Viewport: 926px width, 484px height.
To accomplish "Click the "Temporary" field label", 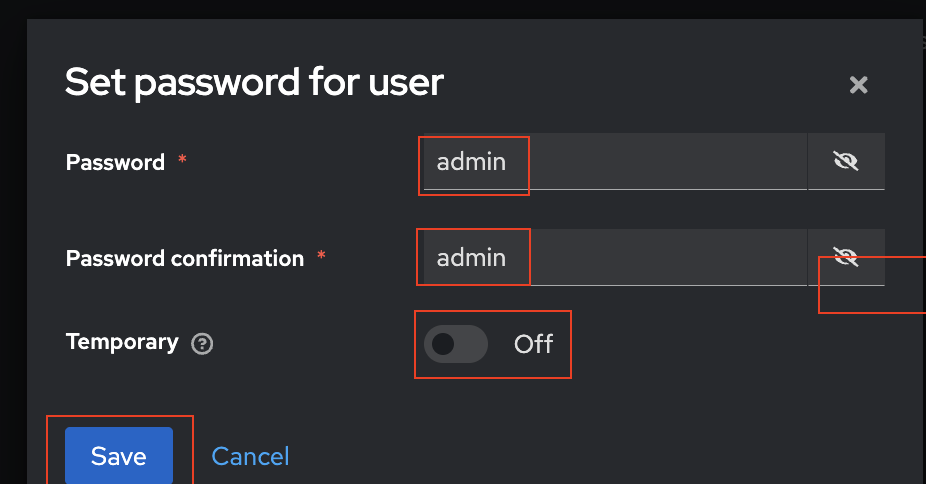I will coord(121,342).
